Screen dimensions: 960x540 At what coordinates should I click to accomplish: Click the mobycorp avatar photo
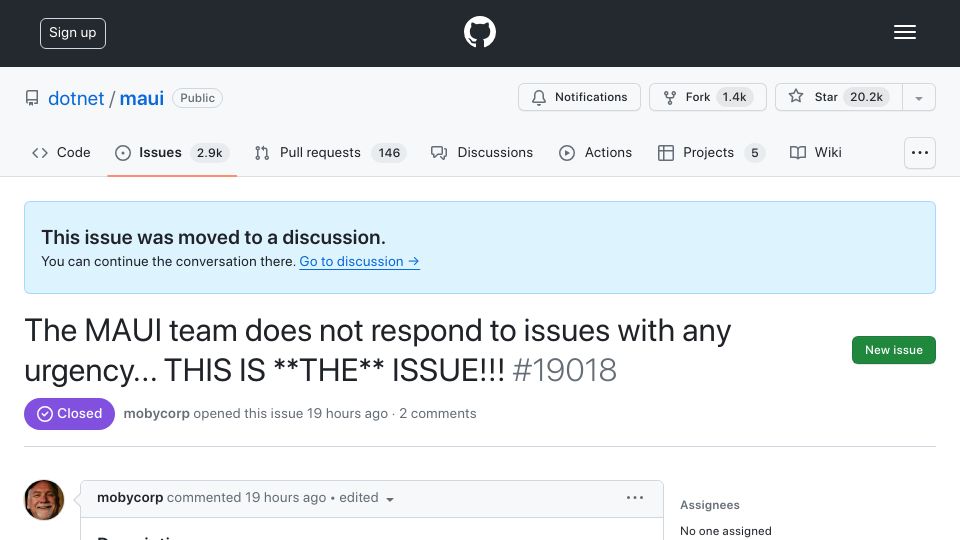click(x=44, y=500)
